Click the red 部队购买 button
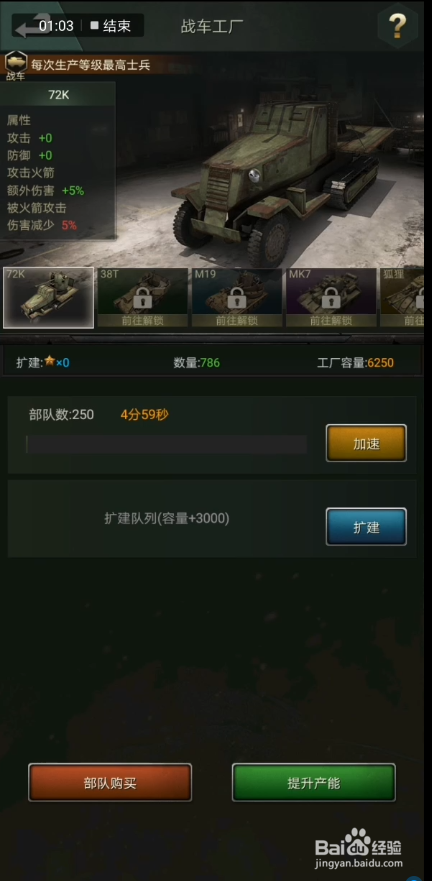Screen dimensions: 432x881 [110, 783]
